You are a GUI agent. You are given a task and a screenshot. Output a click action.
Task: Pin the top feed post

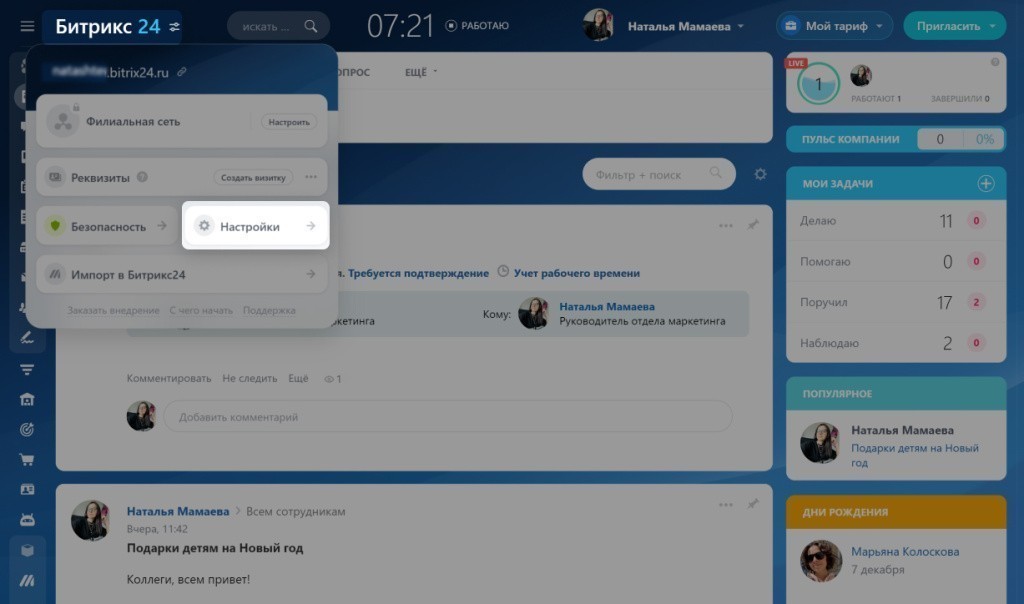click(x=753, y=225)
